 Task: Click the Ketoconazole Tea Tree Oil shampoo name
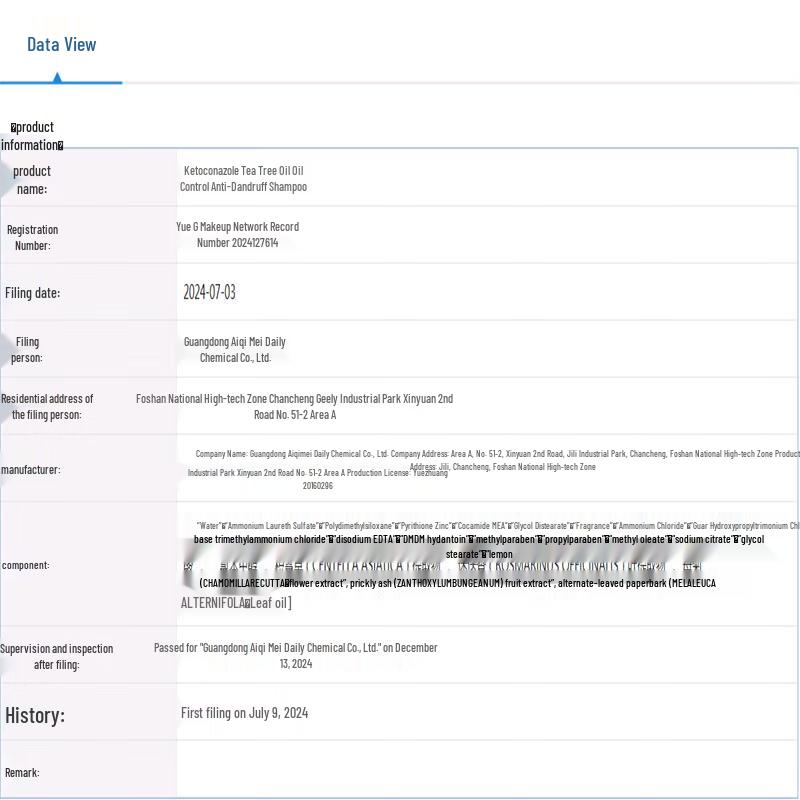tap(243, 179)
